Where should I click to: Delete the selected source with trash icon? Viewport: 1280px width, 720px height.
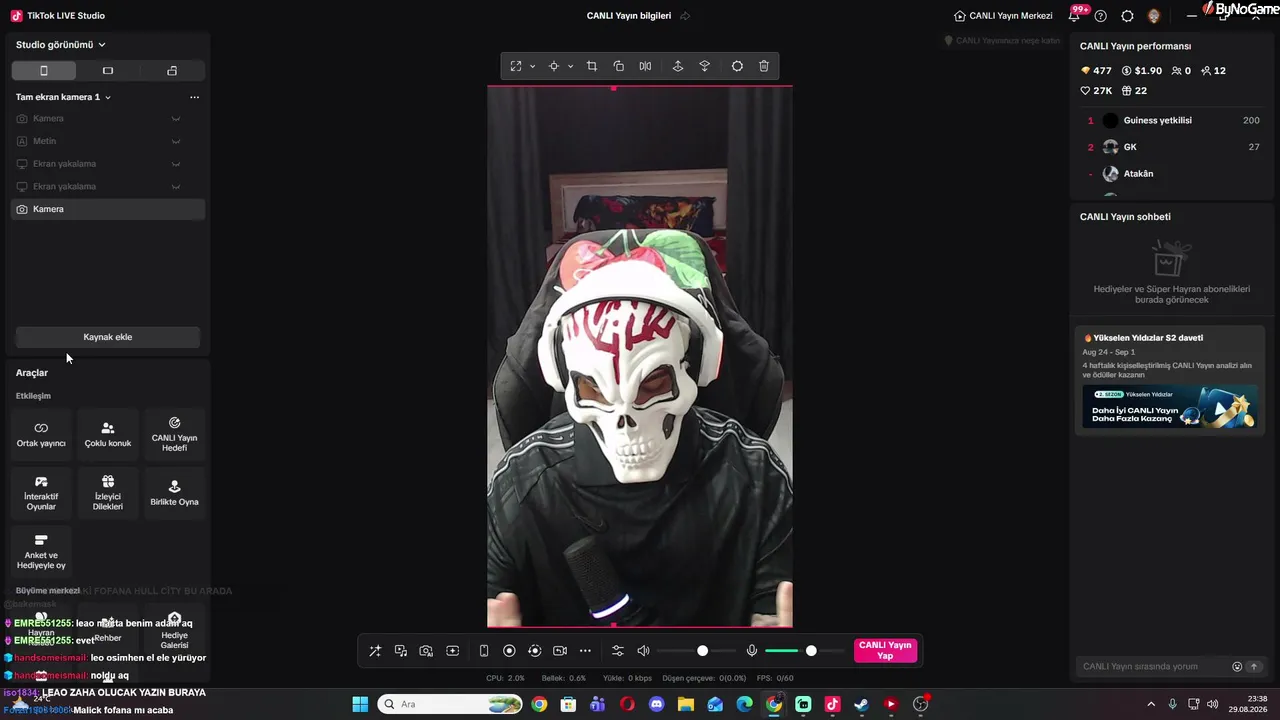tap(764, 66)
